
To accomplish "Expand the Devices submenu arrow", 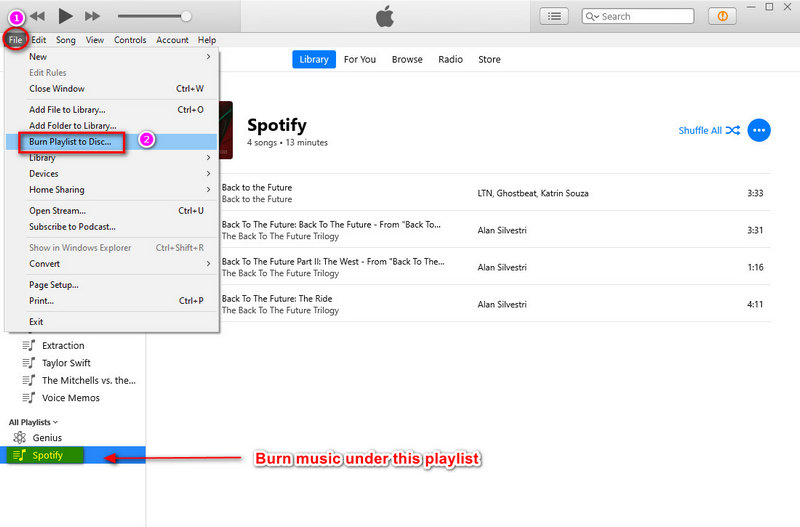I will click(x=208, y=173).
